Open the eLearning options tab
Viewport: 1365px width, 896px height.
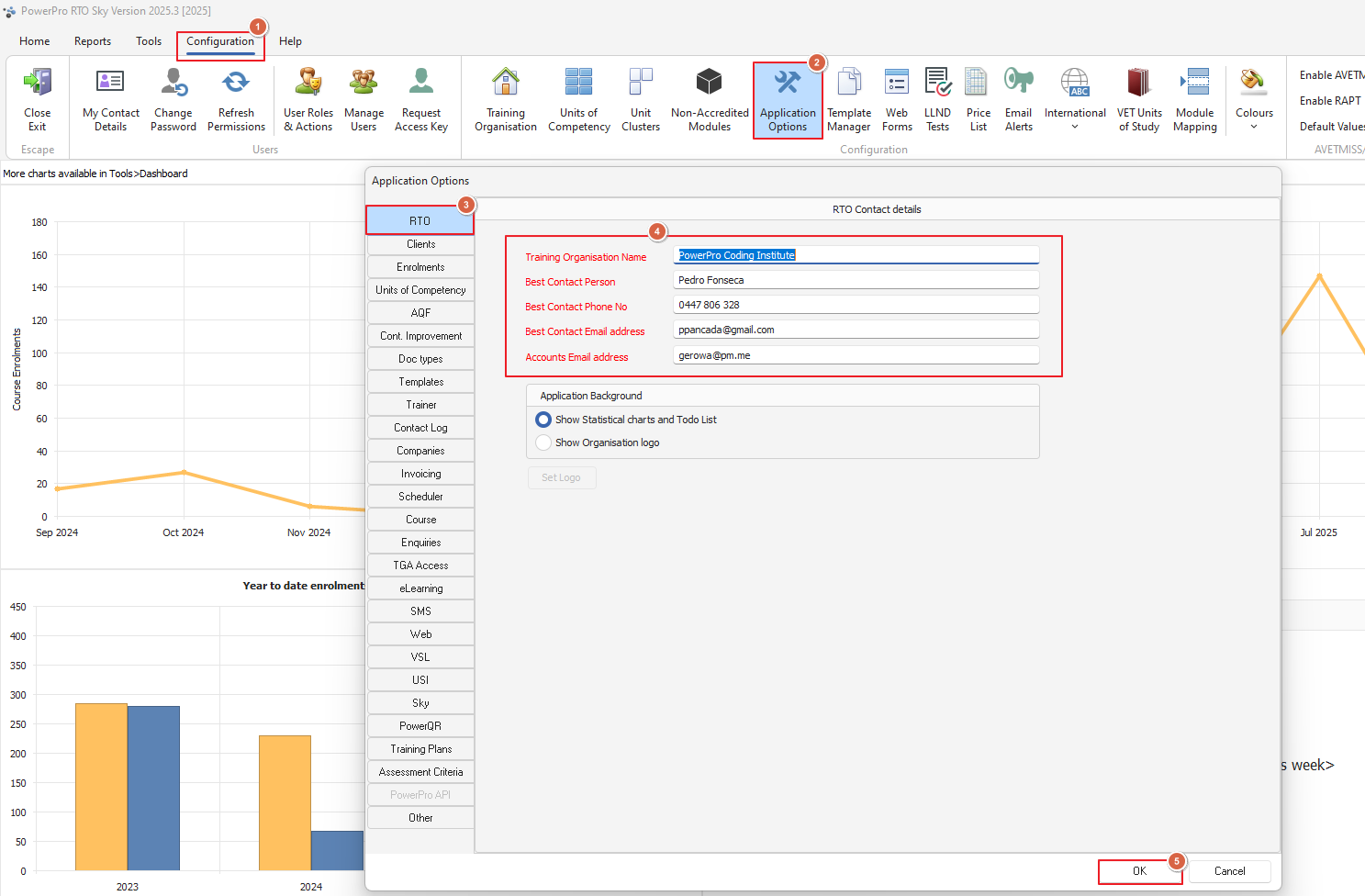[421, 588]
